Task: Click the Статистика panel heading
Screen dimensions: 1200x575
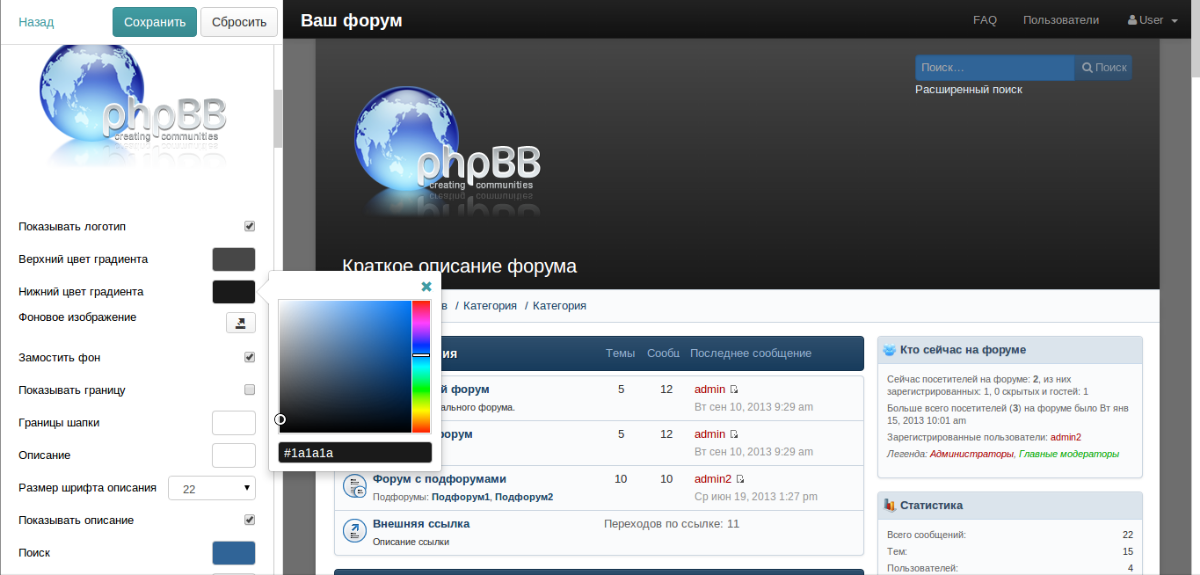Action: point(931,505)
